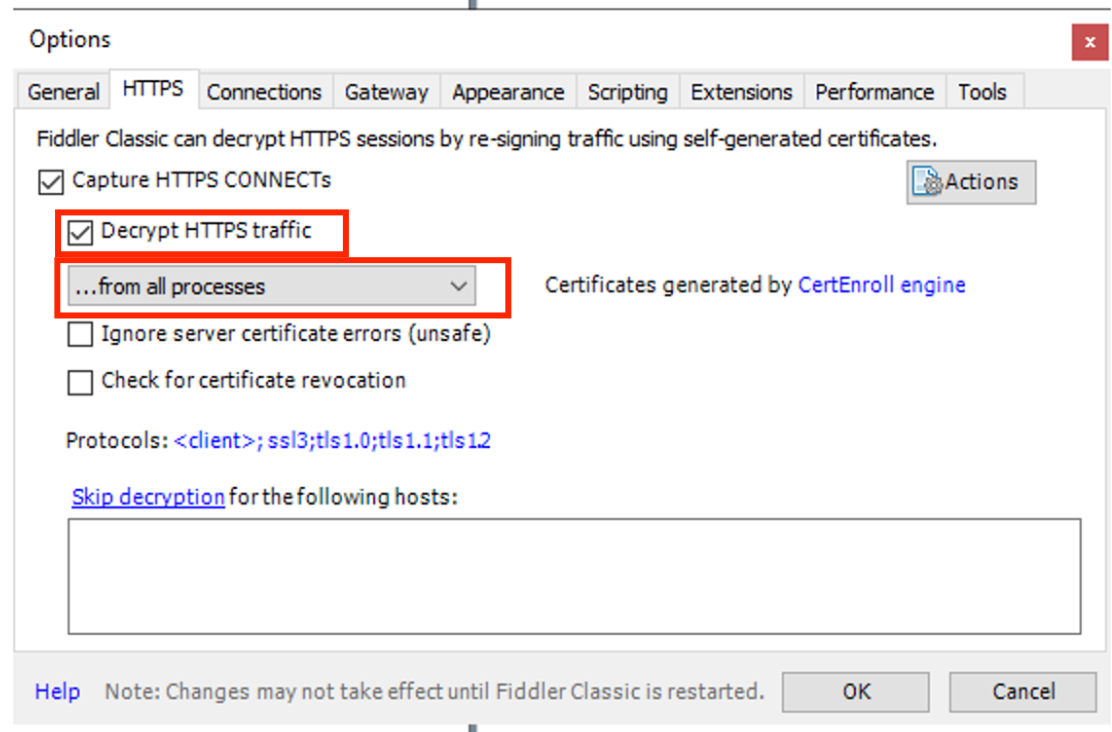Click the Skip decryption link
This screenshot has width=1112, height=732.
[x=147, y=497]
